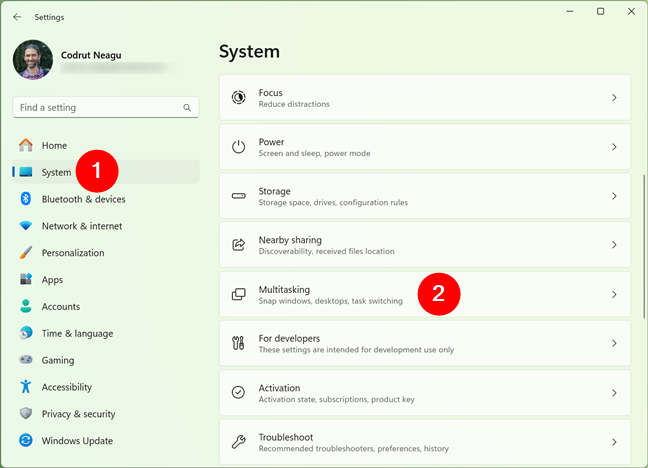Open Apps settings
The image size is (648, 468).
[x=106, y=279]
